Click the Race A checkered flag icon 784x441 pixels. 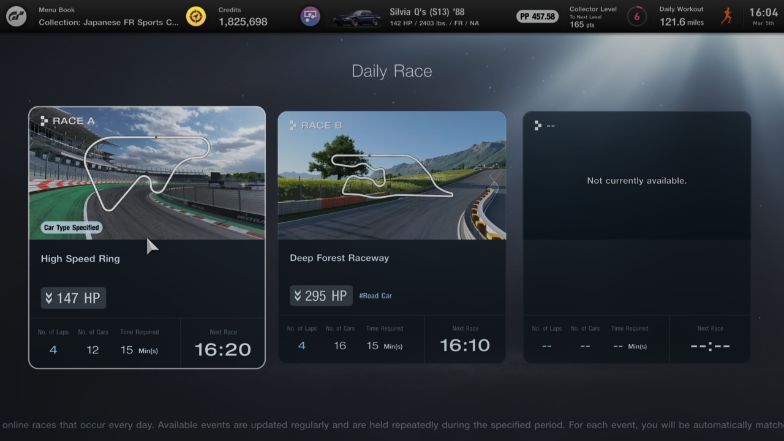pyautogui.click(x=44, y=120)
